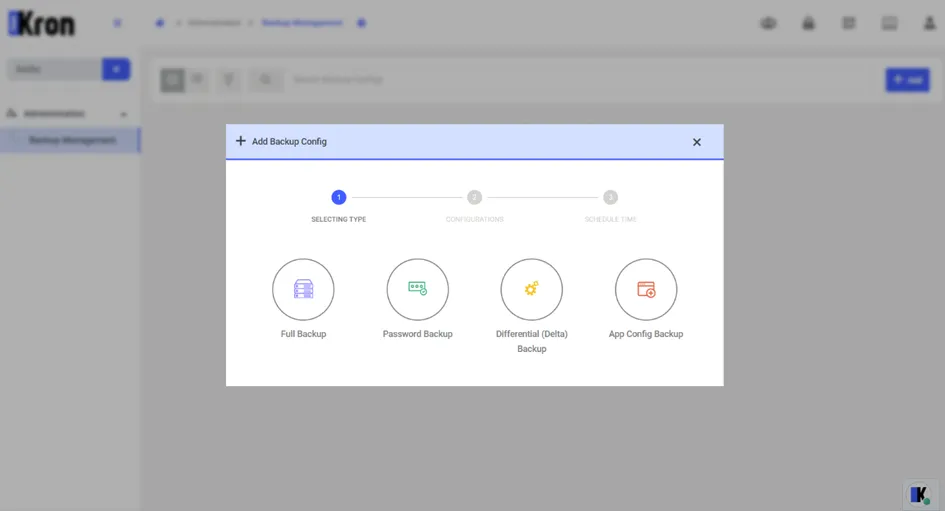The width and height of the screenshot is (945, 511).
Task: Select the App Config Backup icon
Action: pos(646,289)
